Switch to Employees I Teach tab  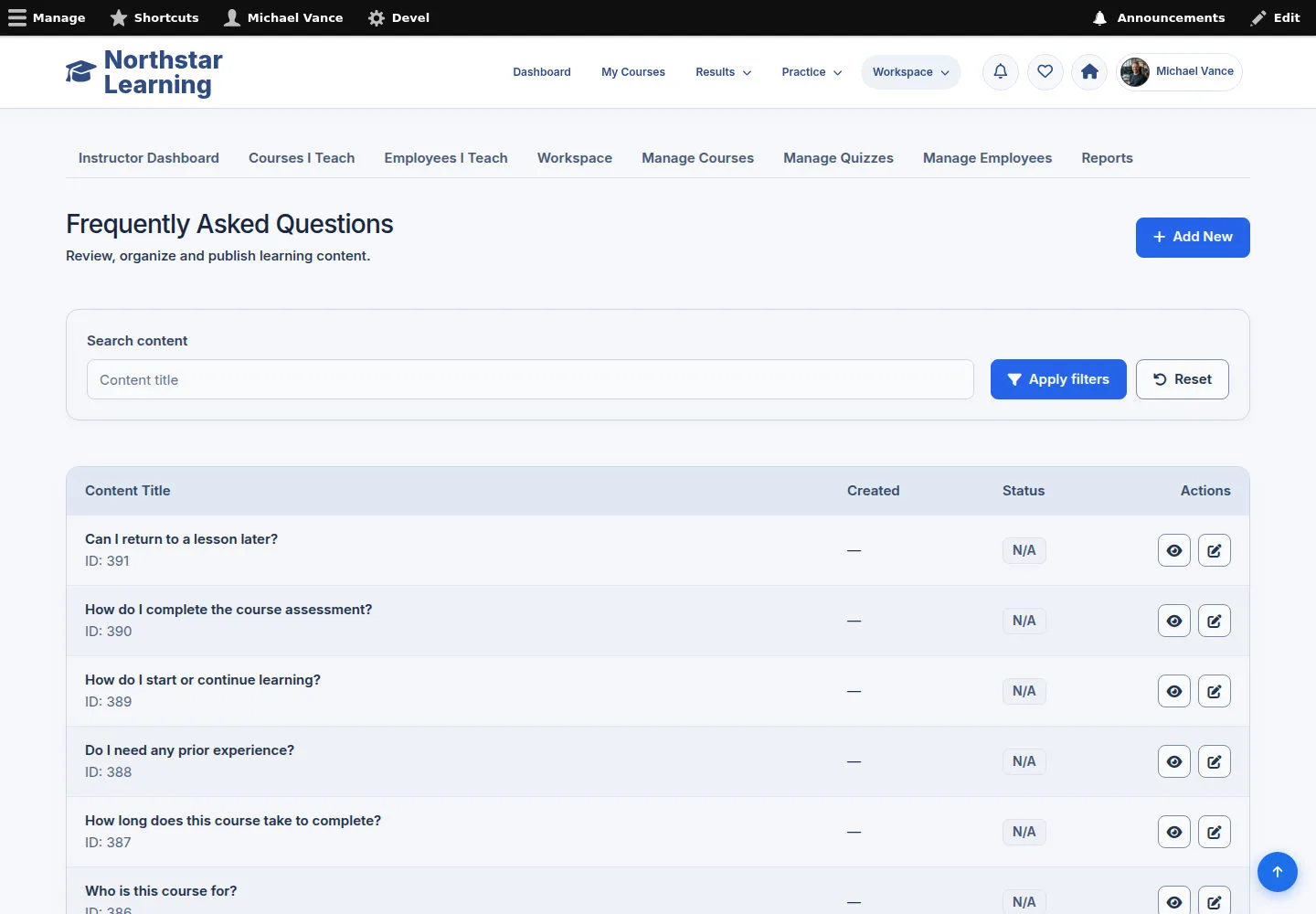tap(446, 158)
